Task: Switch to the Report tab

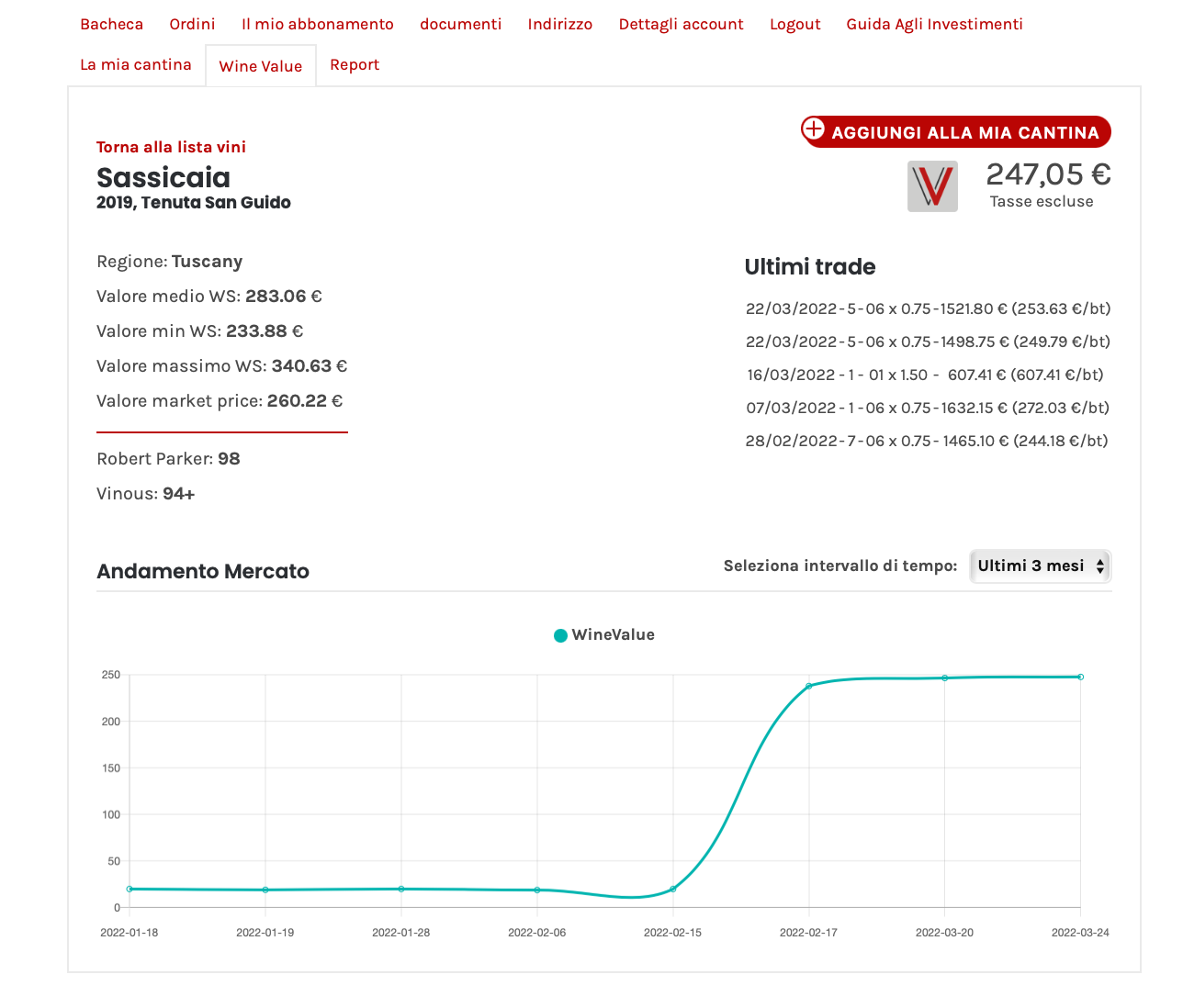Action: tap(355, 65)
